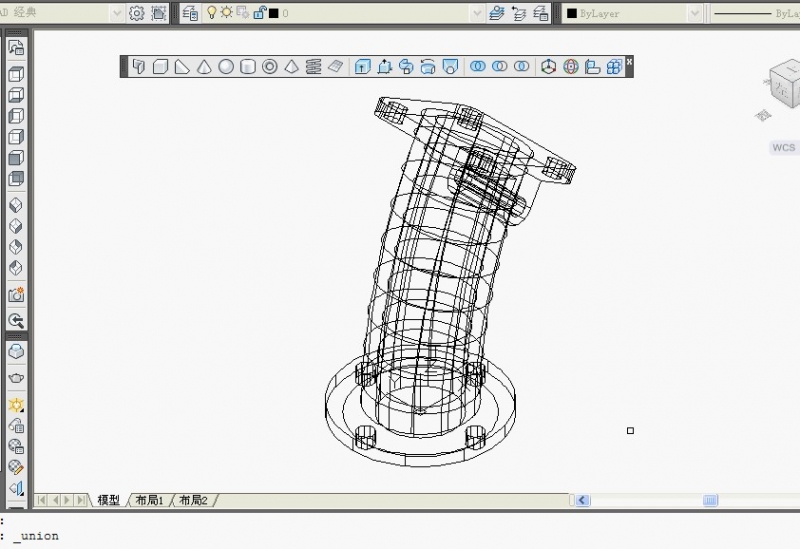Viewport: 800px width, 549px height.
Task: Click the Intersect boolean icon
Action: pyautogui.click(x=521, y=67)
